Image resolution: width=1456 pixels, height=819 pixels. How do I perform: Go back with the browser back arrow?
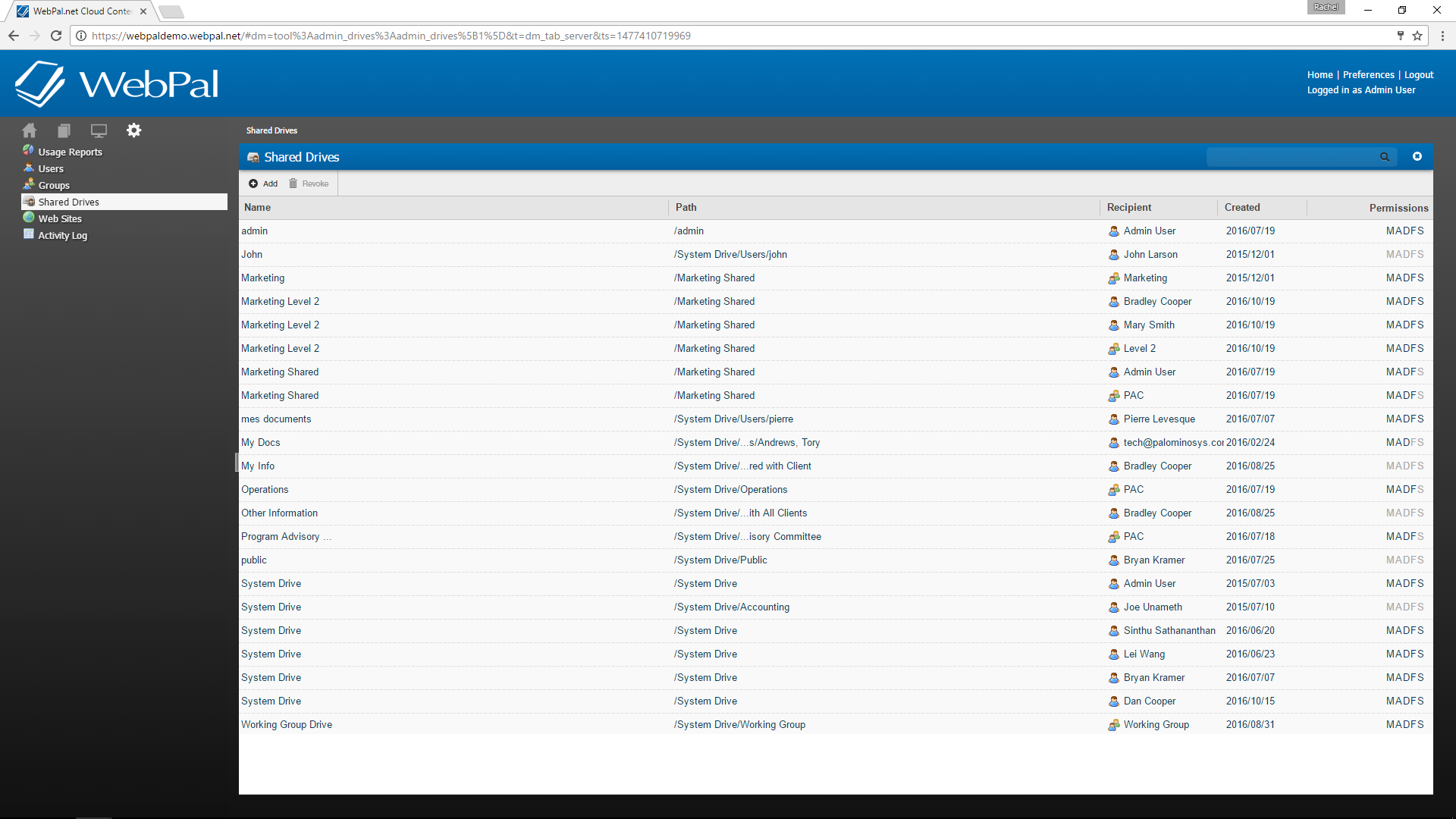14,36
